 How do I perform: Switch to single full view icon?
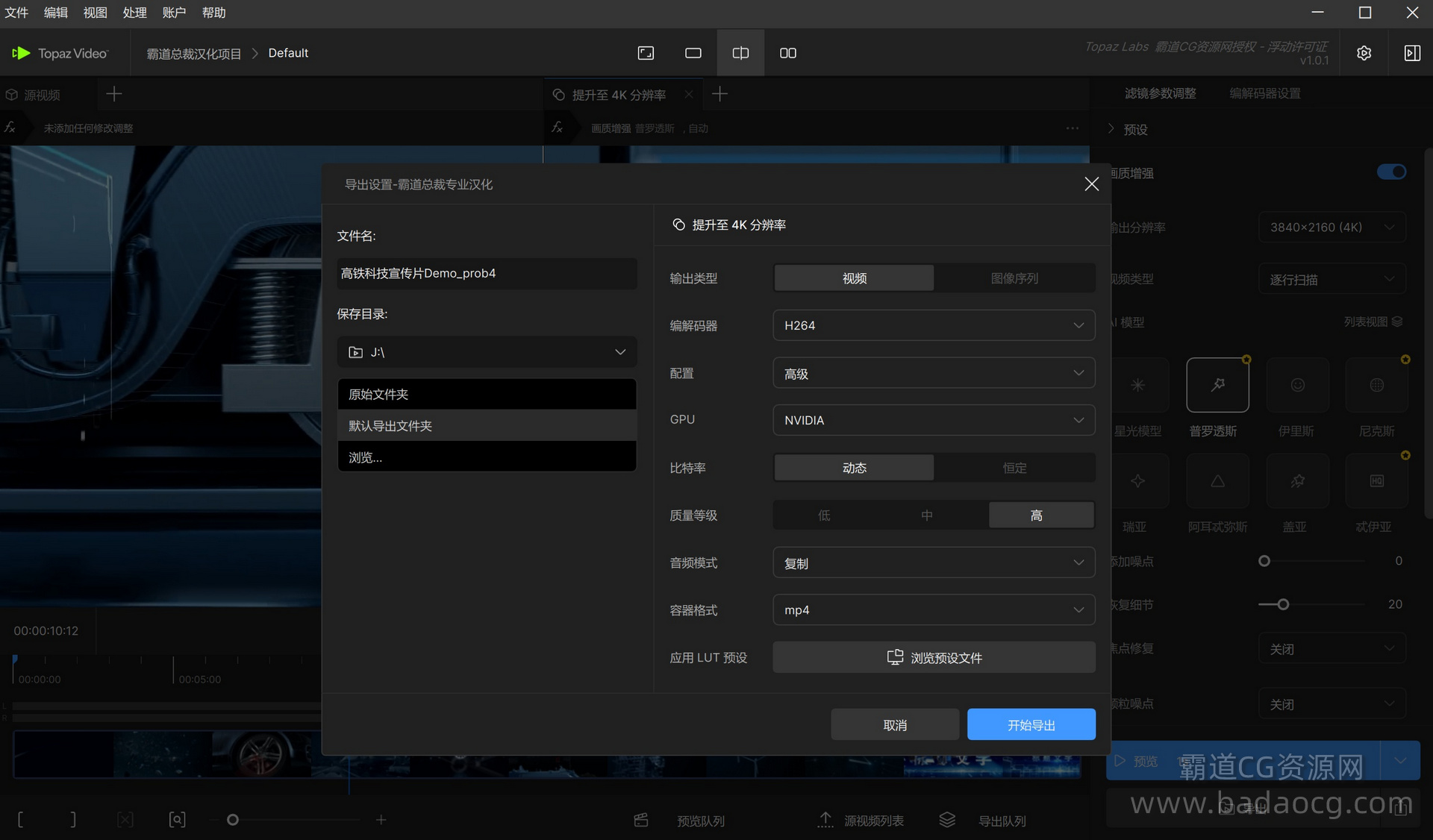[x=693, y=53]
